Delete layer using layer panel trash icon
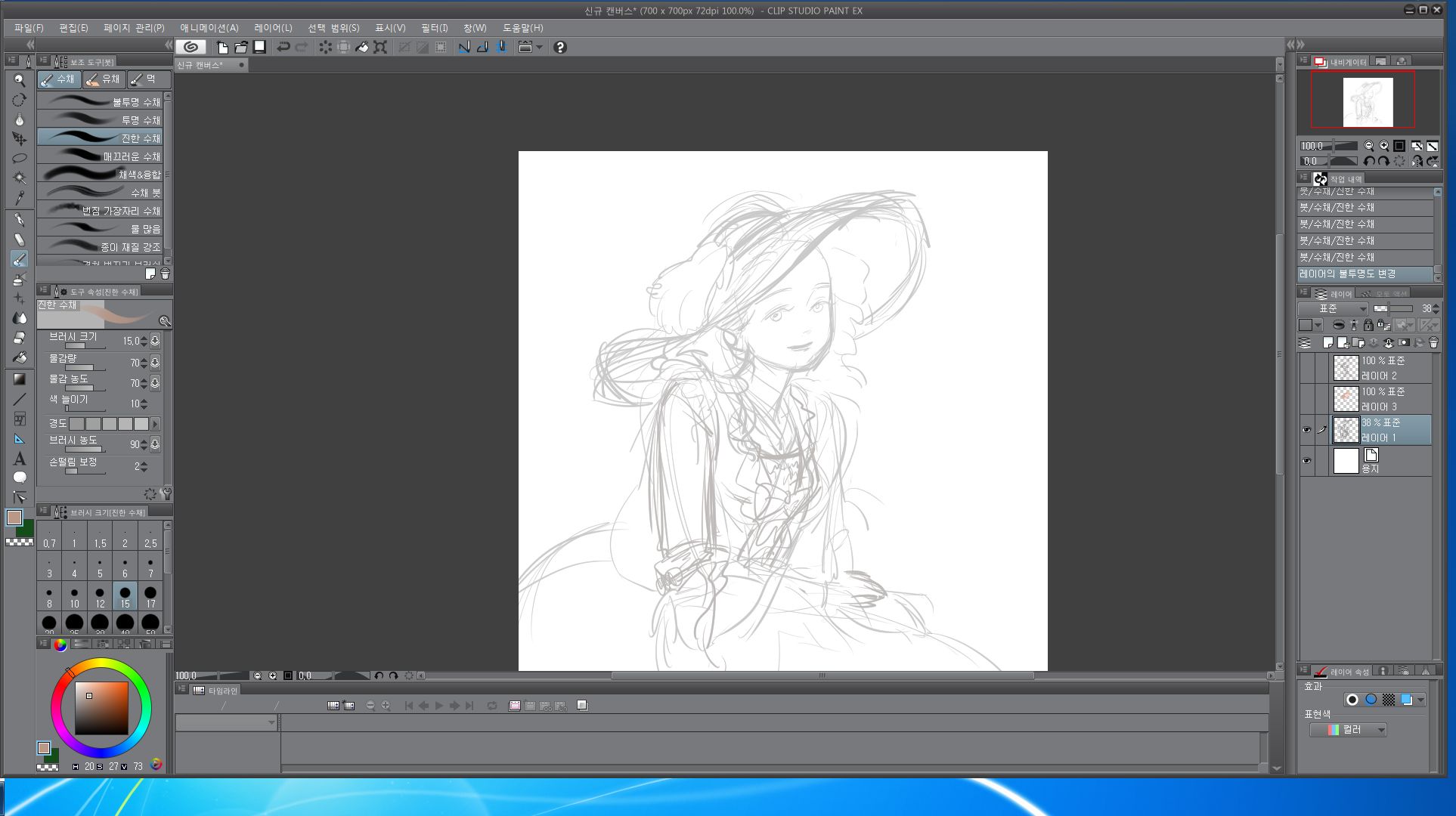The width and height of the screenshot is (1456, 816). tap(1433, 343)
